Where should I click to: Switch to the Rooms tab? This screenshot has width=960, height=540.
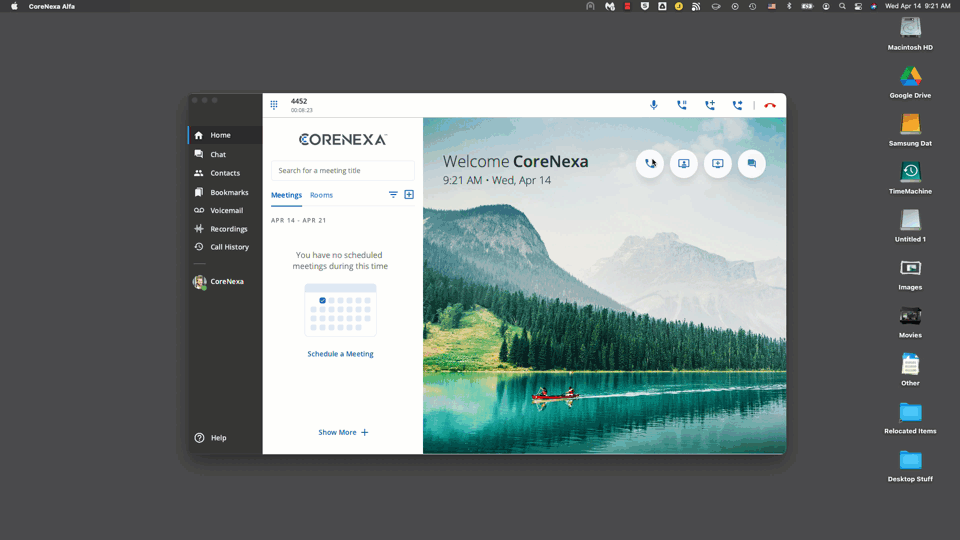321,195
